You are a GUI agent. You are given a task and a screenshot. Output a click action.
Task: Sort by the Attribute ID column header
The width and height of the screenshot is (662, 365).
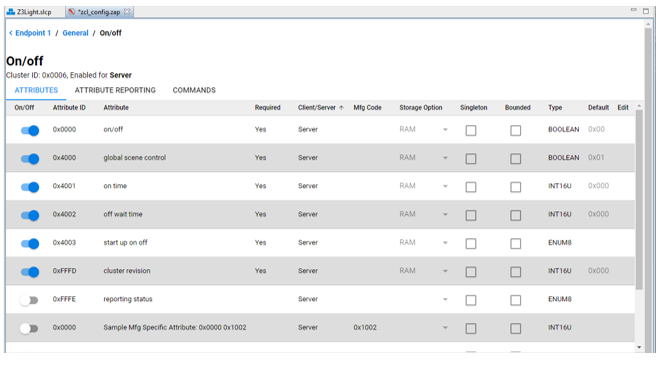pyautogui.click(x=69, y=108)
